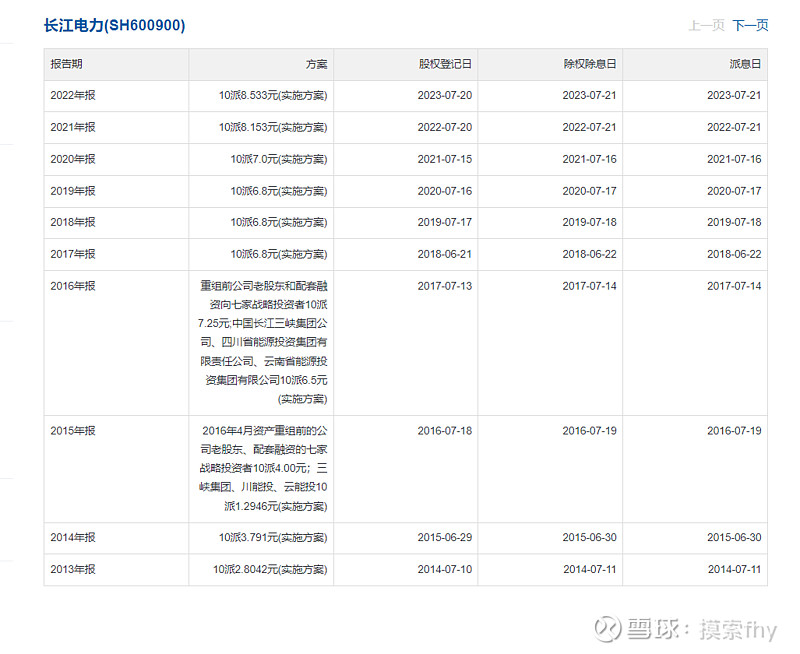Click the 10派8.153元(实施方案) cell
Screen dimensions: 800x654
coord(273,127)
